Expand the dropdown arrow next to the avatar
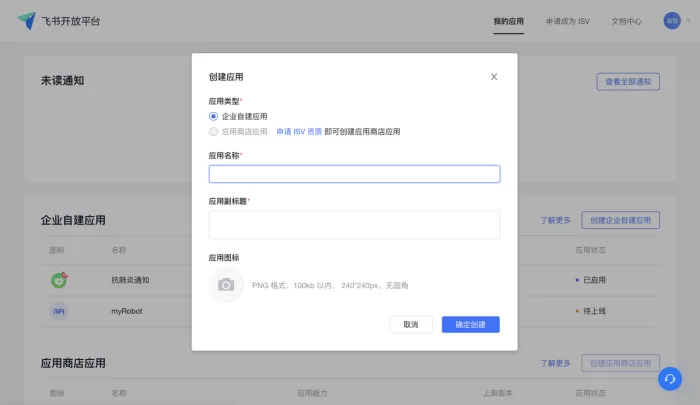 (x=688, y=21)
